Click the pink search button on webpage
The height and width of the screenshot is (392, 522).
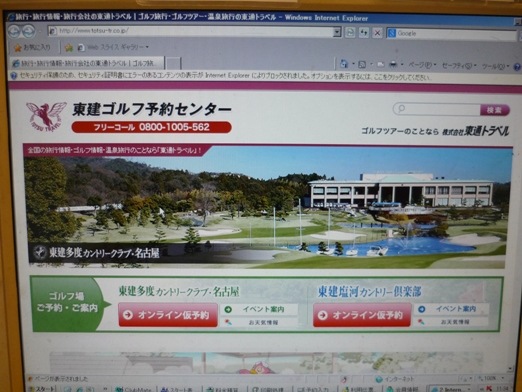495,110
